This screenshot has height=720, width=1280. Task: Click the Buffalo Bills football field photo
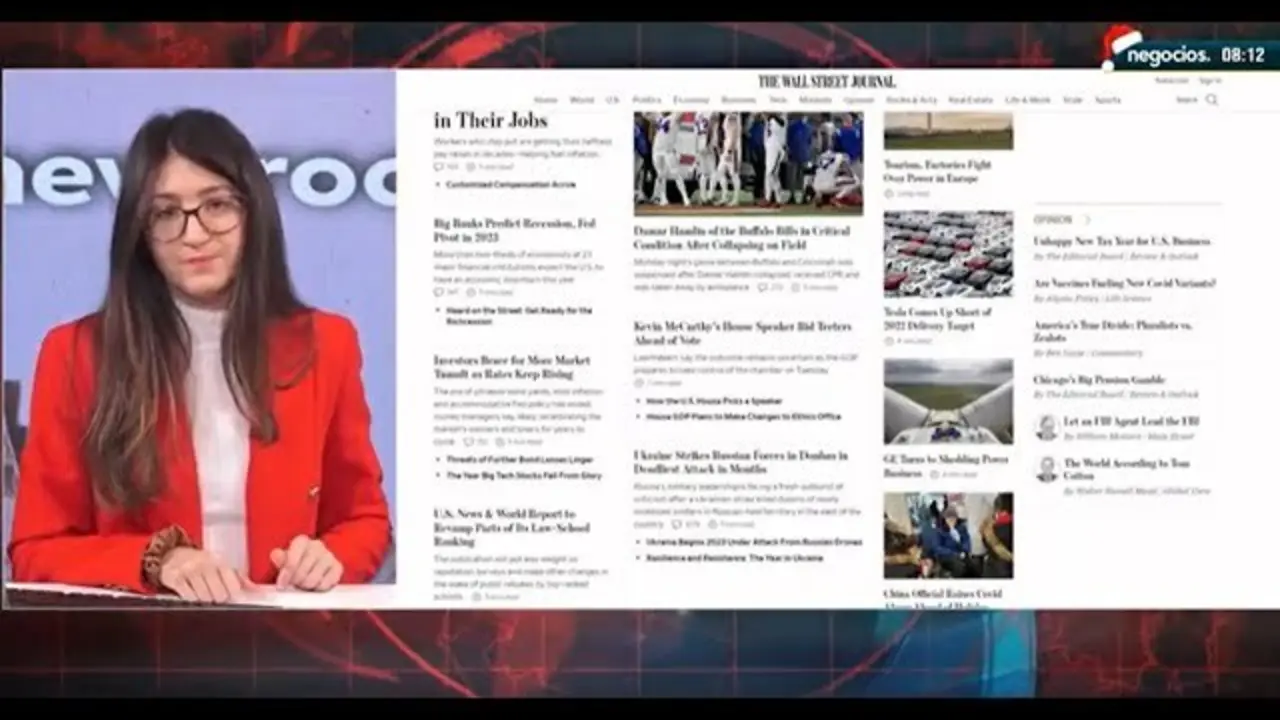[x=748, y=163]
